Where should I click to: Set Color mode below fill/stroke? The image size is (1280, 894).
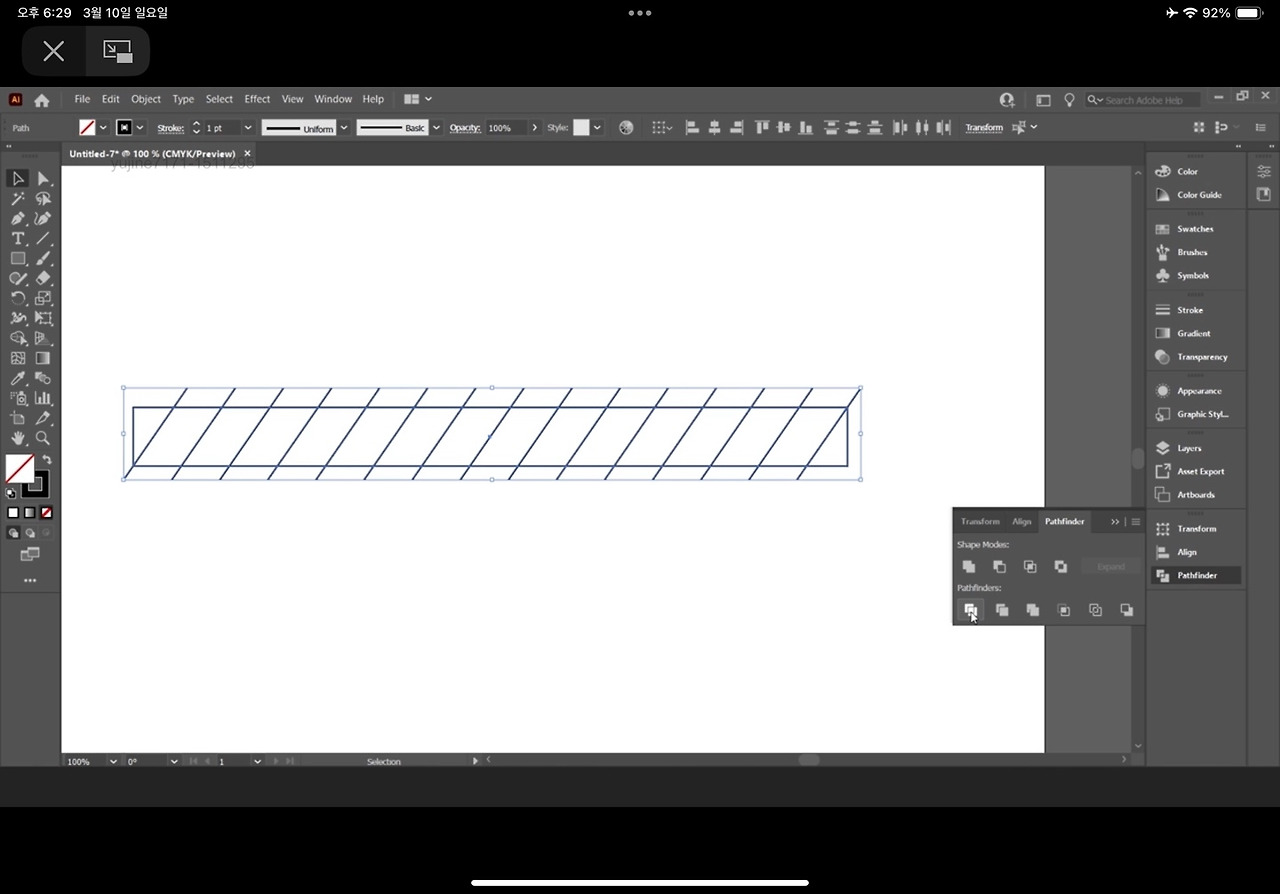point(13,513)
